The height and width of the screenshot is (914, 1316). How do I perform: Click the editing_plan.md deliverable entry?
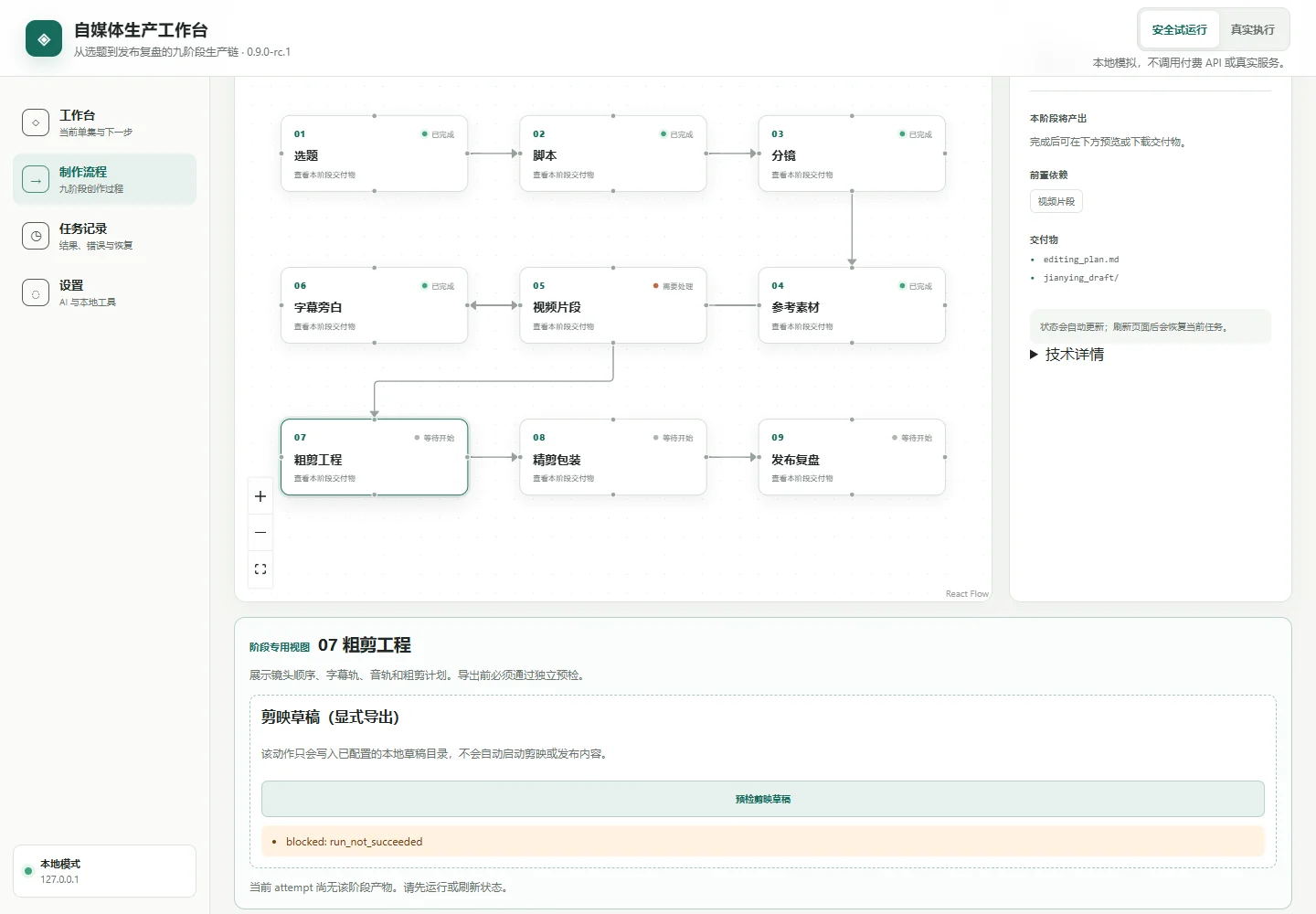[x=1081, y=260]
